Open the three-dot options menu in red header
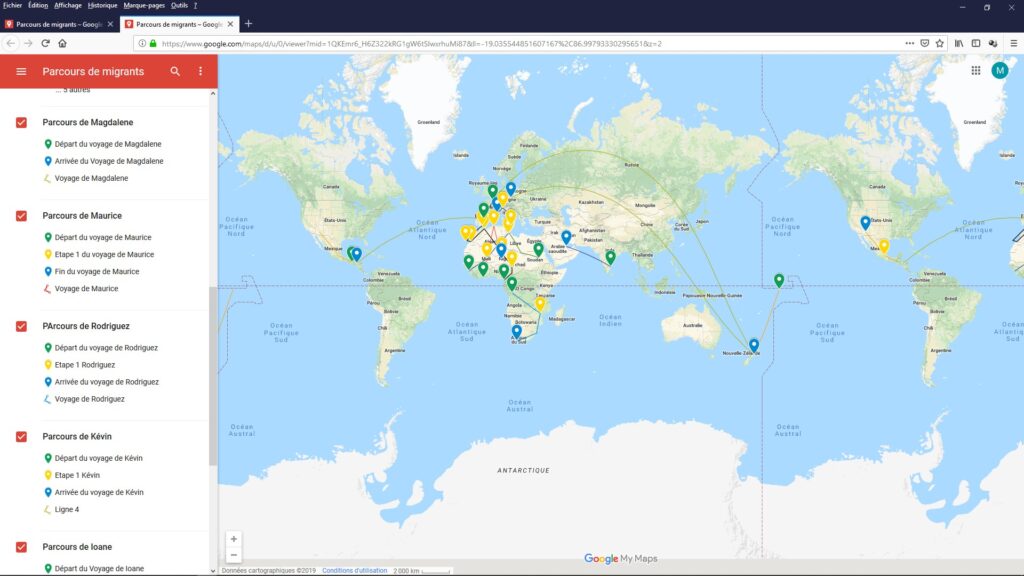 point(200,72)
